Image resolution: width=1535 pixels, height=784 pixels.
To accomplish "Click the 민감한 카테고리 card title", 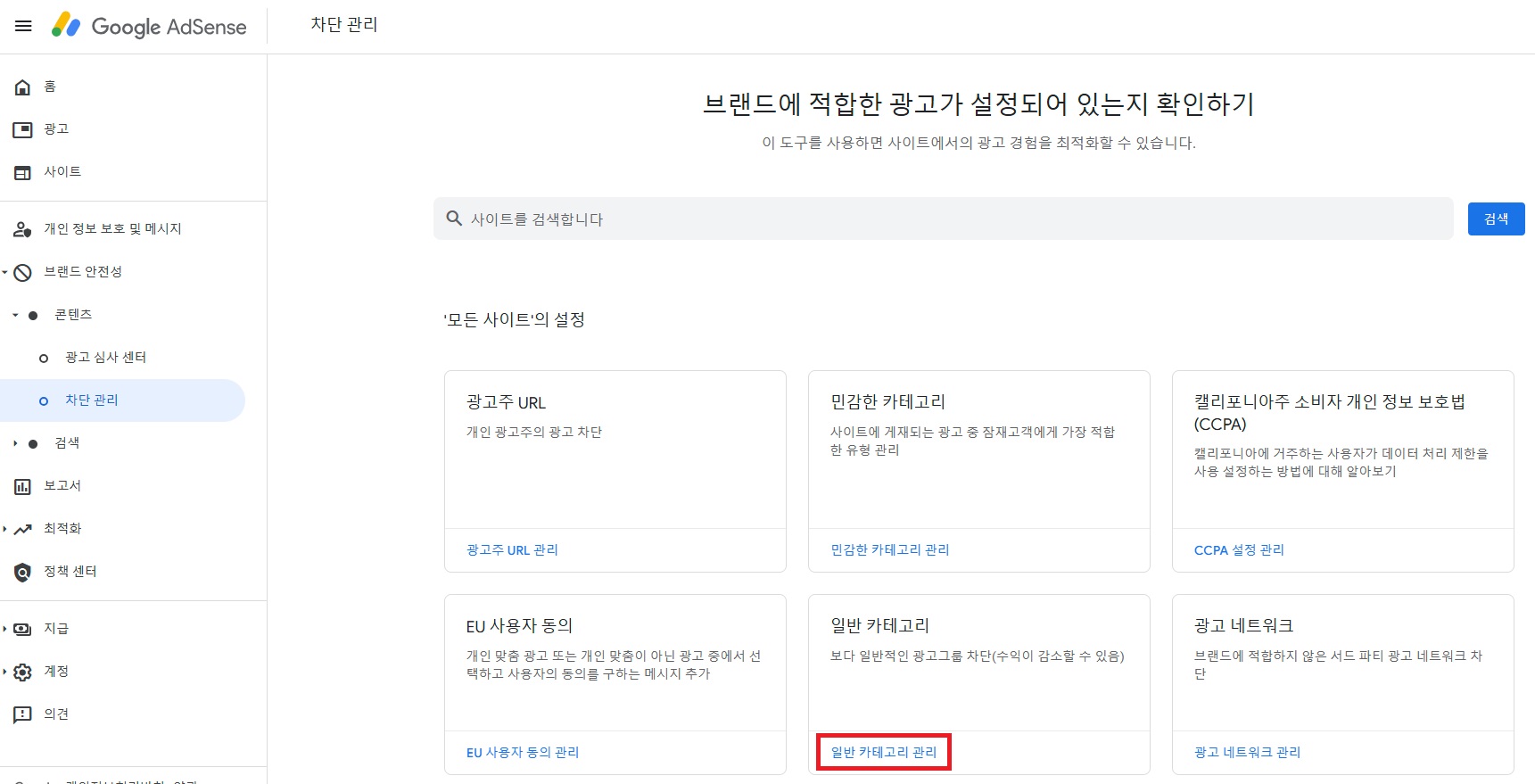I will (x=887, y=402).
